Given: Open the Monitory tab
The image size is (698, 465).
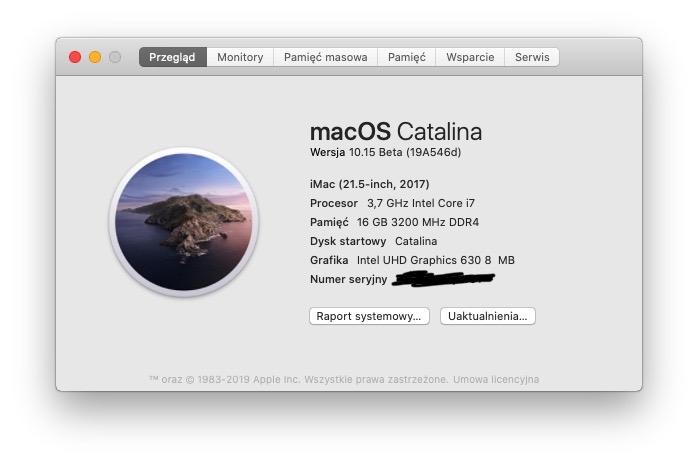Looking at the screenshot, I should 240,57.
